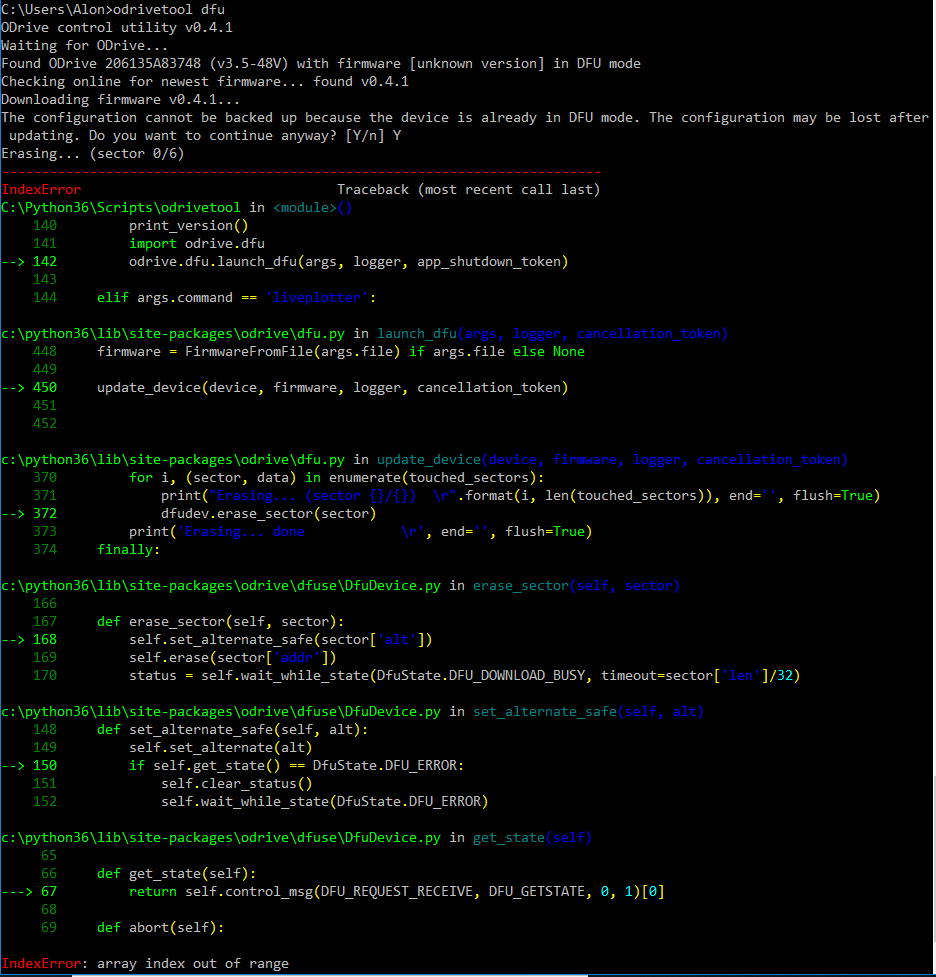The width and height of the screenshot is (936, 977).
Task: Click 'def abort(self):' line 69
Action: tap(160, 928)
